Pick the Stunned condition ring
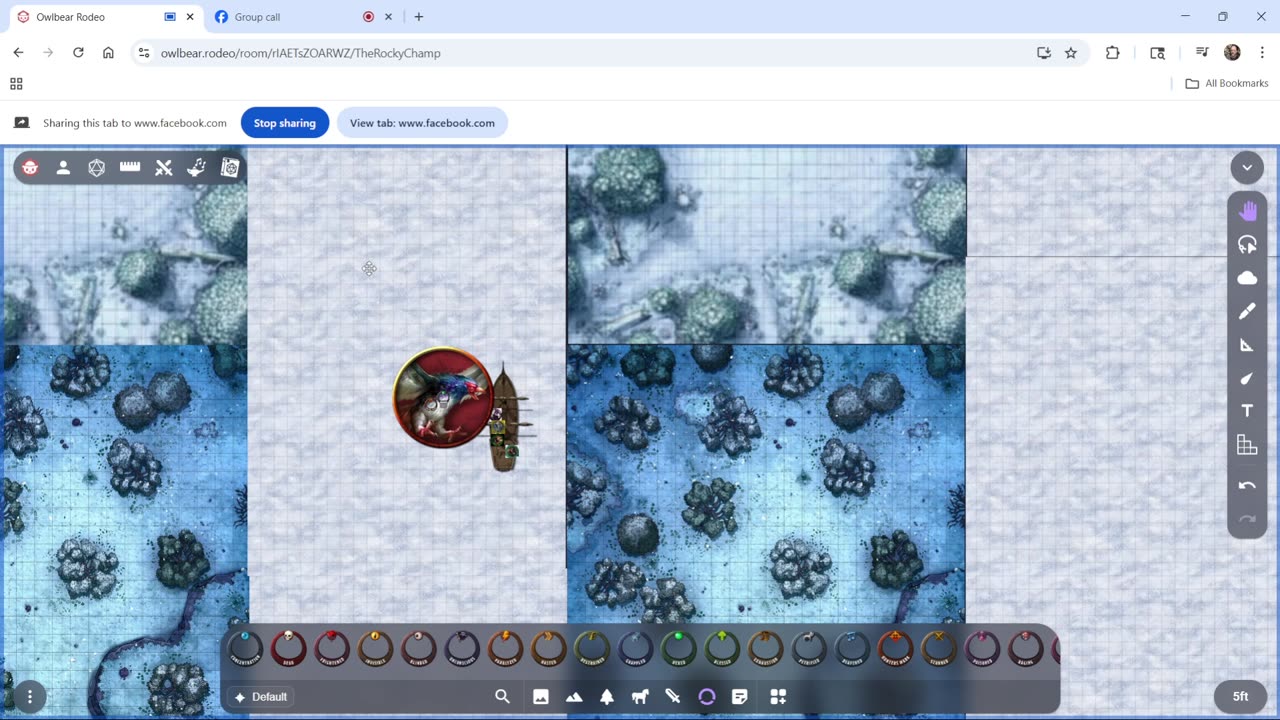Viewport: 1280px width, 720px height. (939, 649)
